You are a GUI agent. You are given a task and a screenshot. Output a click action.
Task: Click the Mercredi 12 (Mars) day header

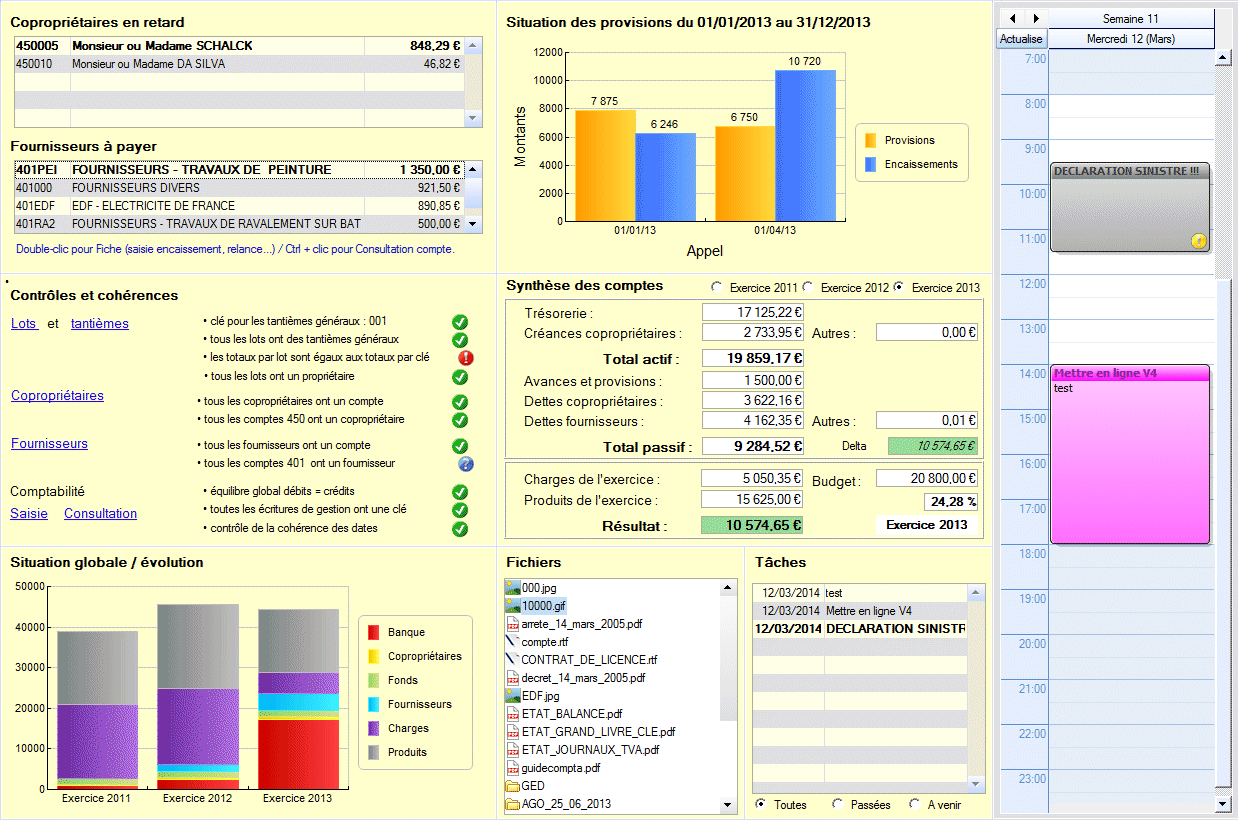coord(1131,39)
